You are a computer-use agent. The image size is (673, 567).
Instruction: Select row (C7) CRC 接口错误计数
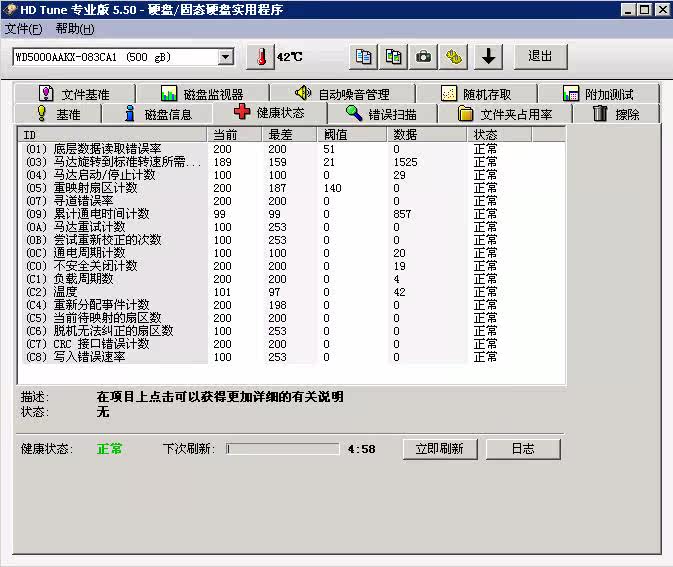point(292,344)
